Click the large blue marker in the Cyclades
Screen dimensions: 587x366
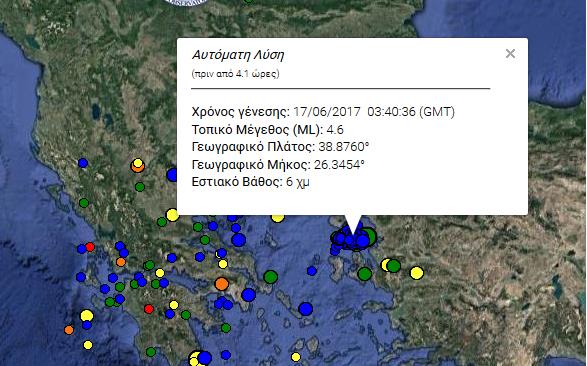tap(305, 309)
